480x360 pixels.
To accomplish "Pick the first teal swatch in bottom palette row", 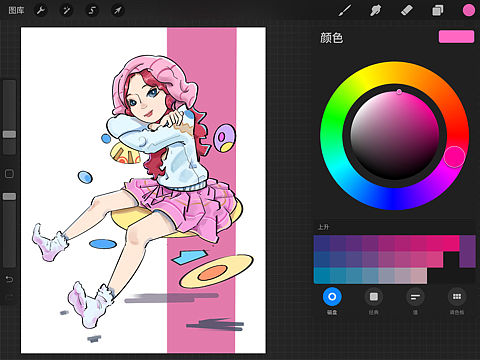I will 322,276.
